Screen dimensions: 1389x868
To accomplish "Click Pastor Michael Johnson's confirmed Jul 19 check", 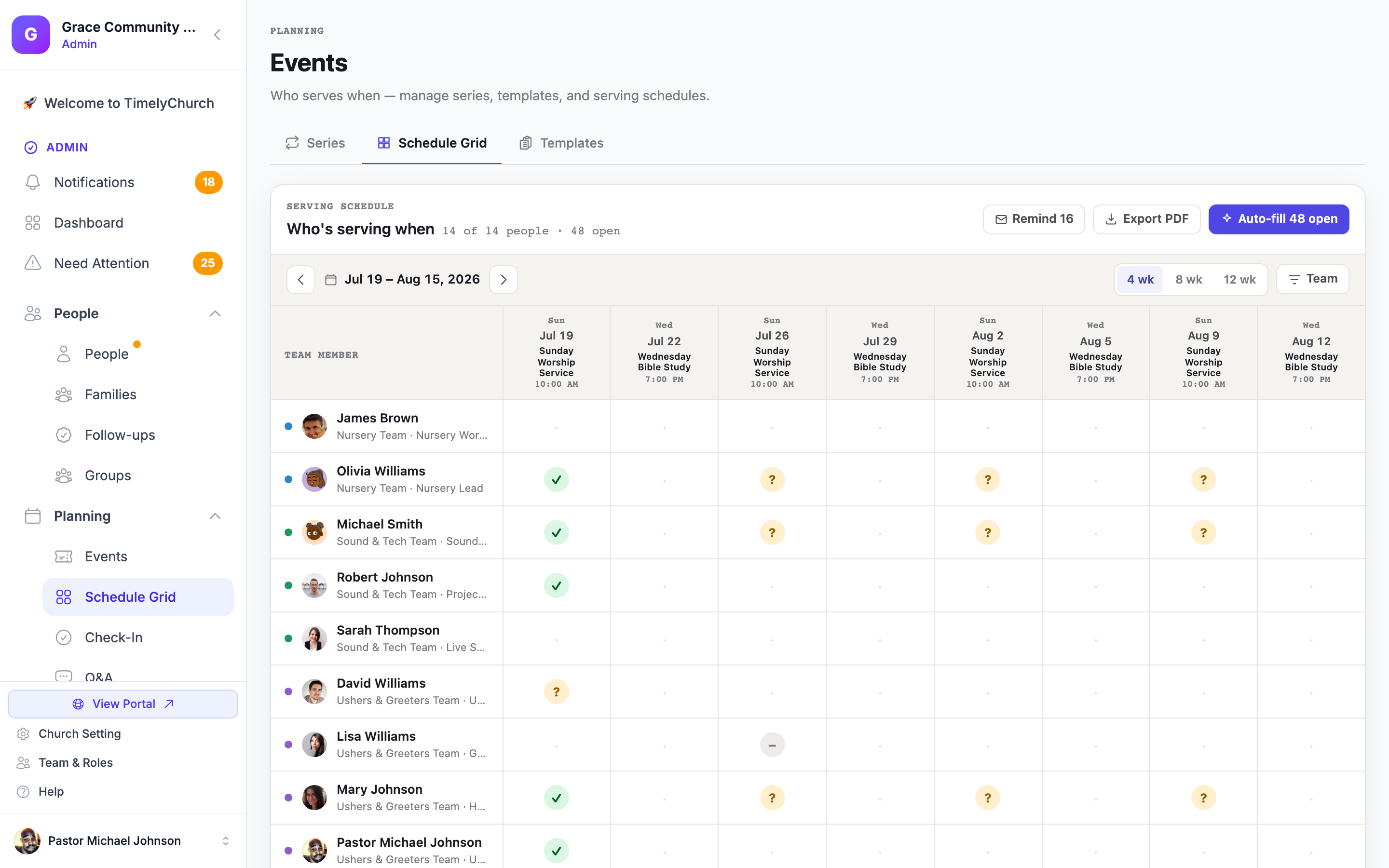I will pyautogui.click(x=556, y=851).
